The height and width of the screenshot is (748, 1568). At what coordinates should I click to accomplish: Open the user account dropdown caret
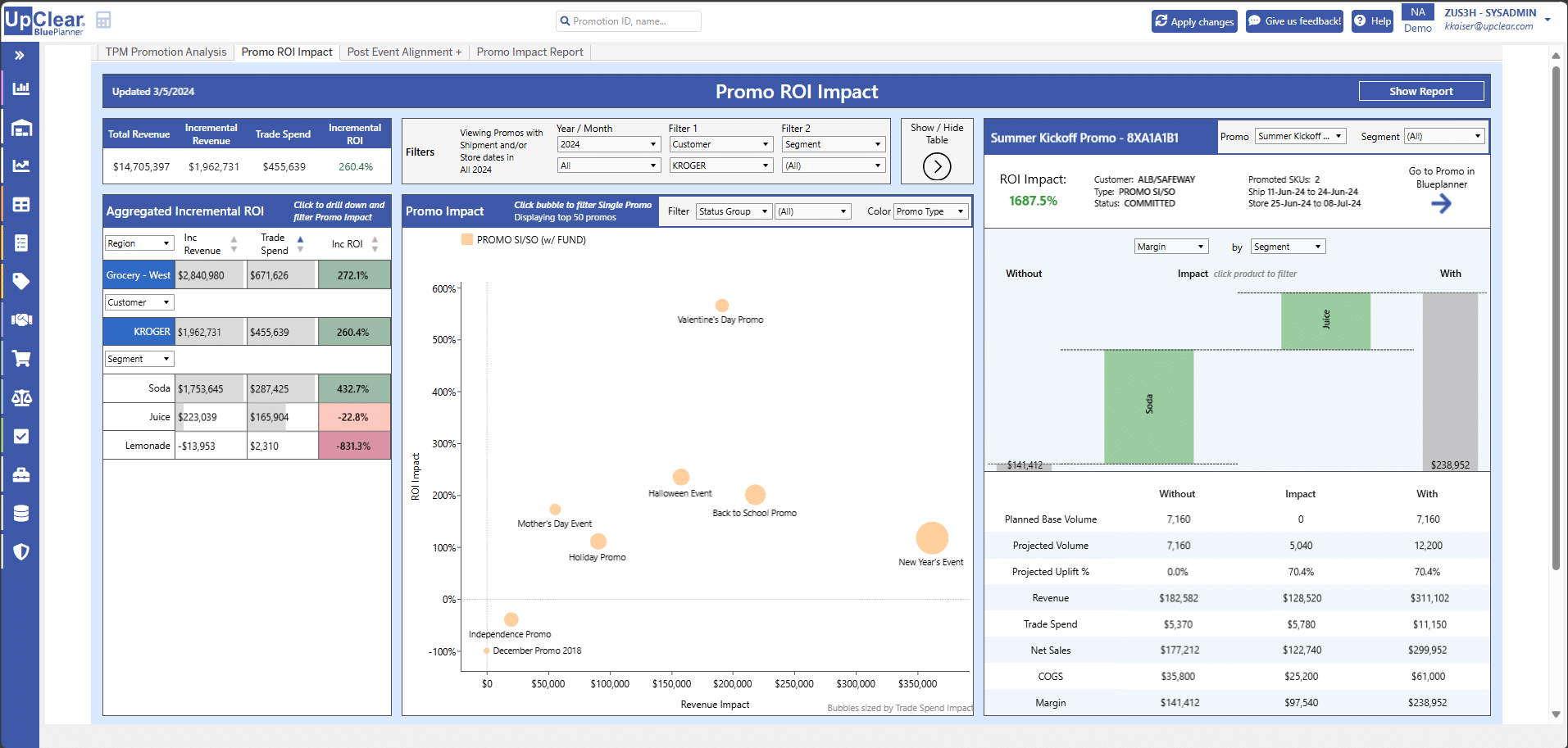pos(1548,20)
